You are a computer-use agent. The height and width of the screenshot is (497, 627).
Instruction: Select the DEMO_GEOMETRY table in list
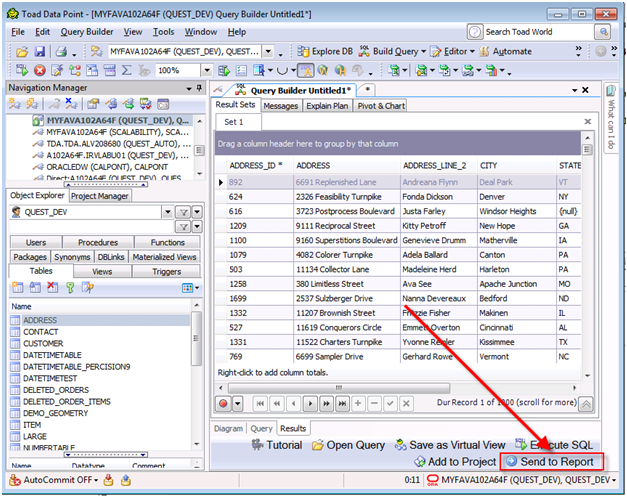pos(56,413)
